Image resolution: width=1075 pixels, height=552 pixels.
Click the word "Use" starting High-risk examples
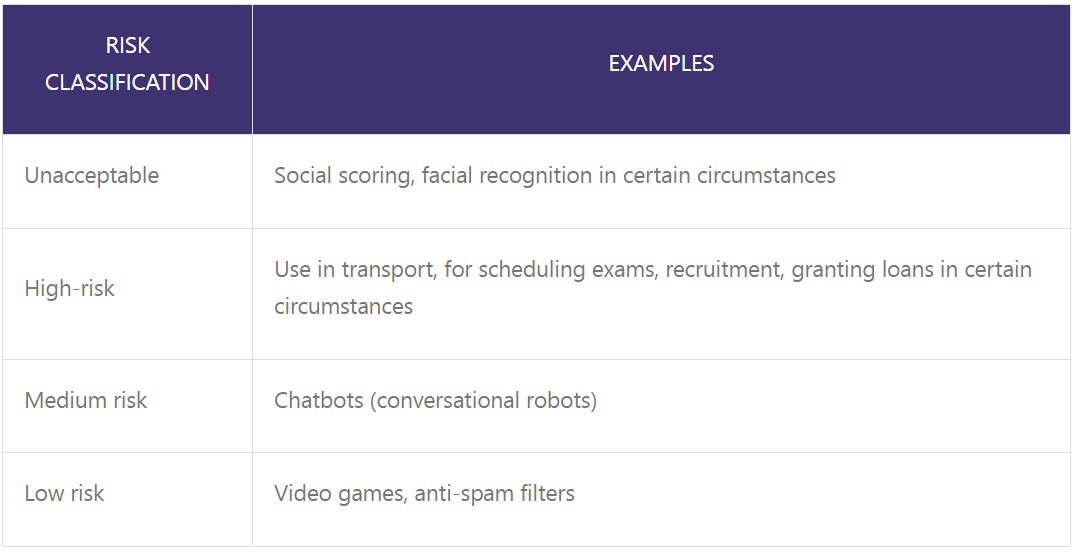tap(291, 270)
